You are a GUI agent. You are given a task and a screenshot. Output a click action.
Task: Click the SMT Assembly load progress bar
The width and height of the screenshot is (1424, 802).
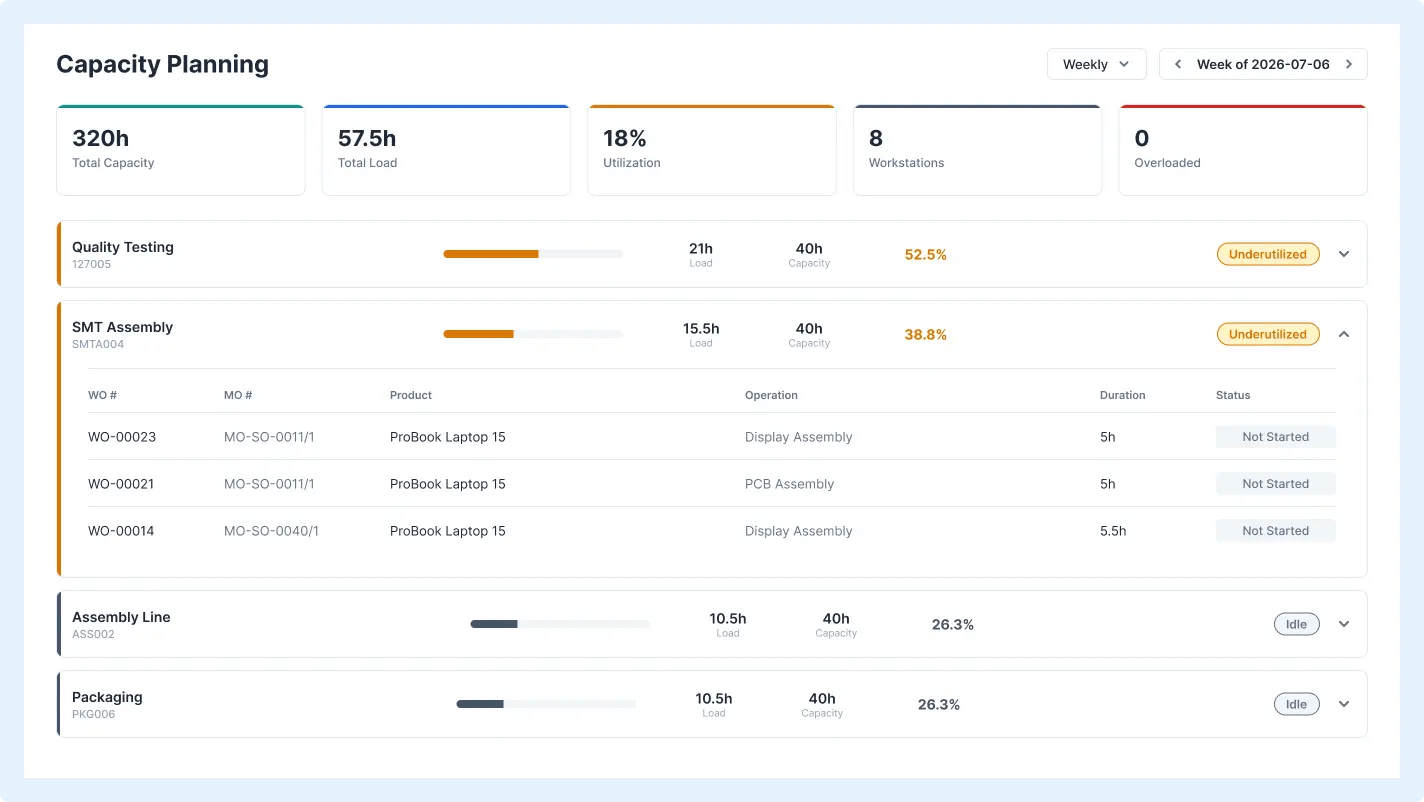click(533, 334)
